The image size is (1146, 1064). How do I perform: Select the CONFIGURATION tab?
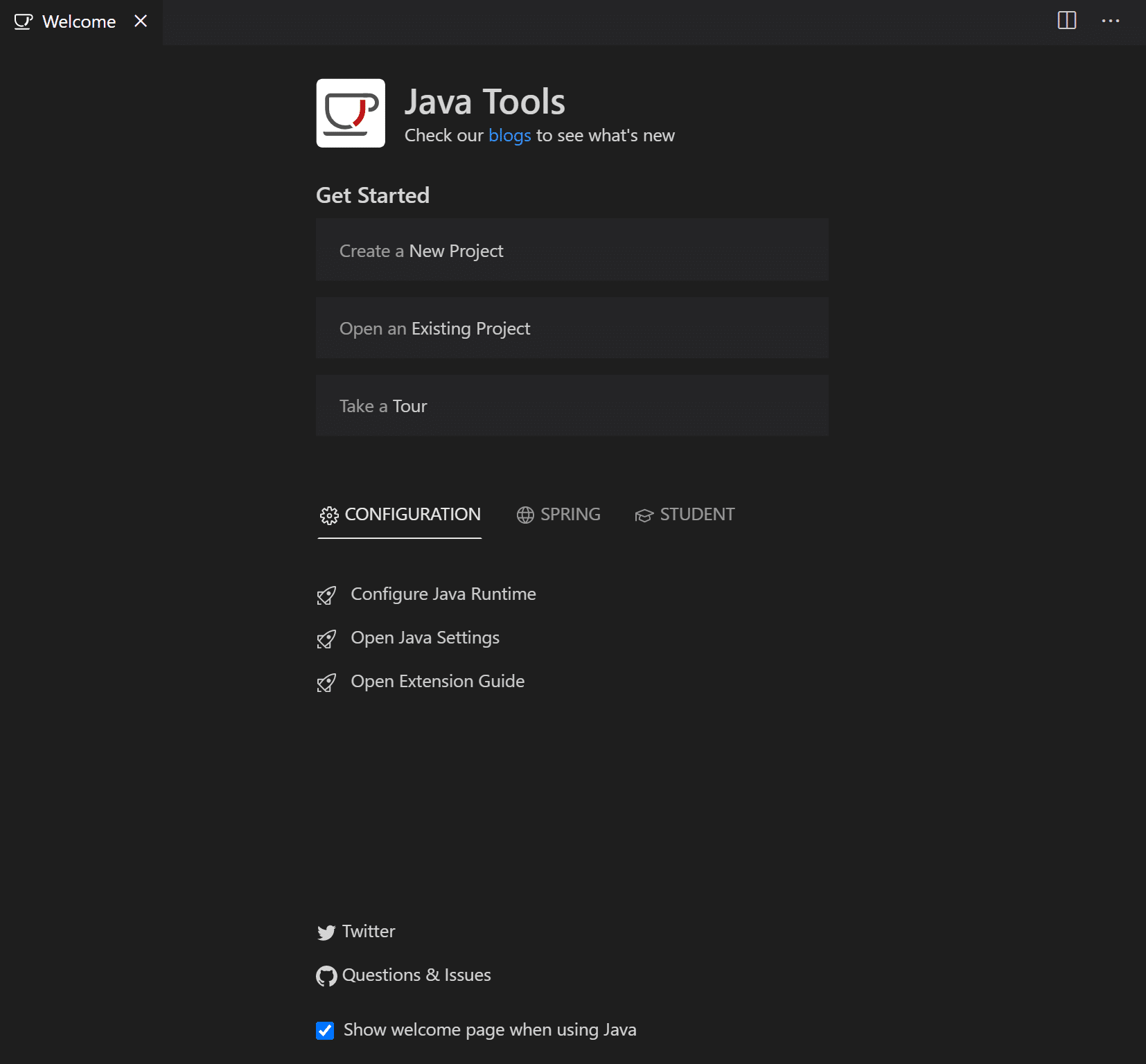click(x=400, y=515)
